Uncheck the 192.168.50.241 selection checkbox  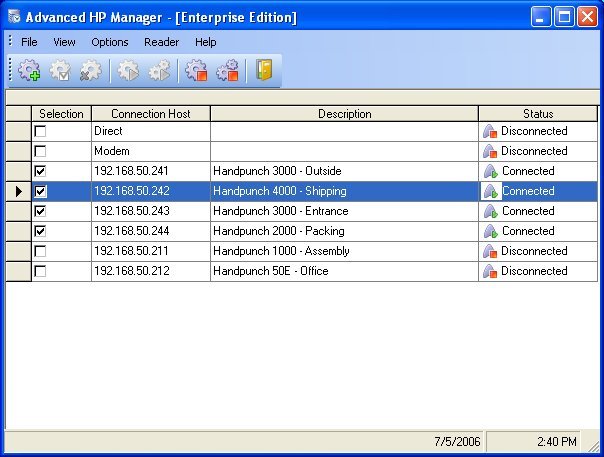click(41, 171)
